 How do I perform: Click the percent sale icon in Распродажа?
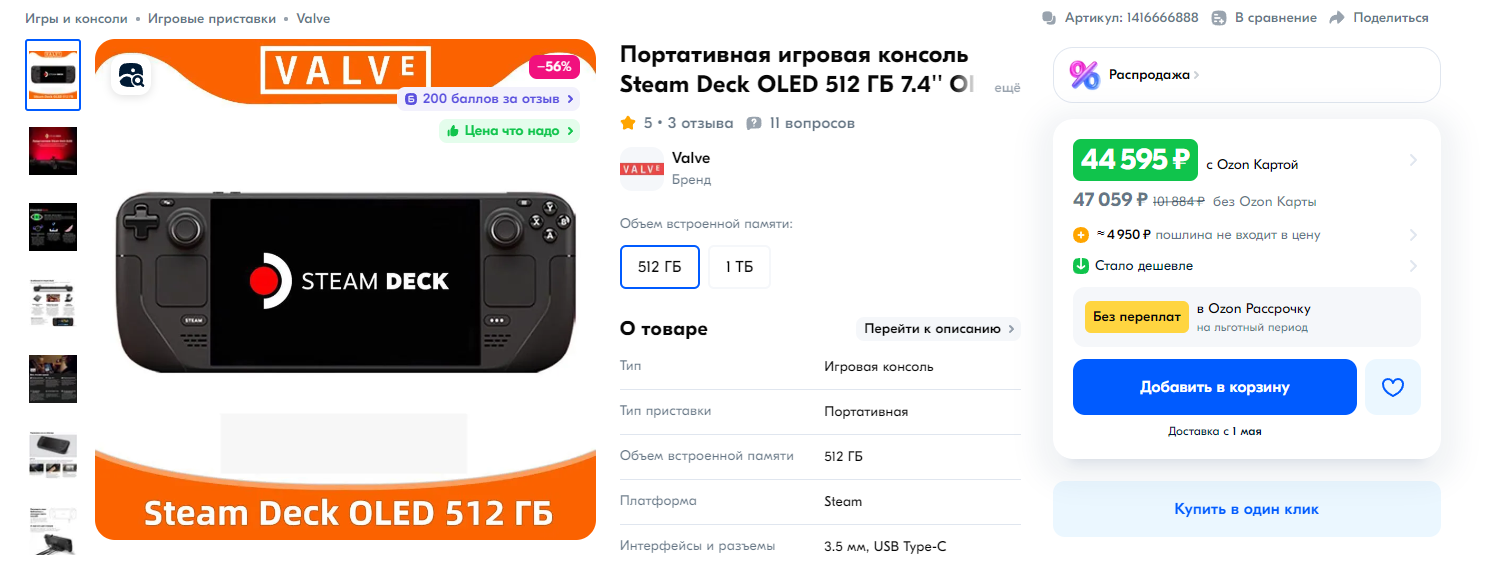pyautogui.click(x=1085, y=75)
